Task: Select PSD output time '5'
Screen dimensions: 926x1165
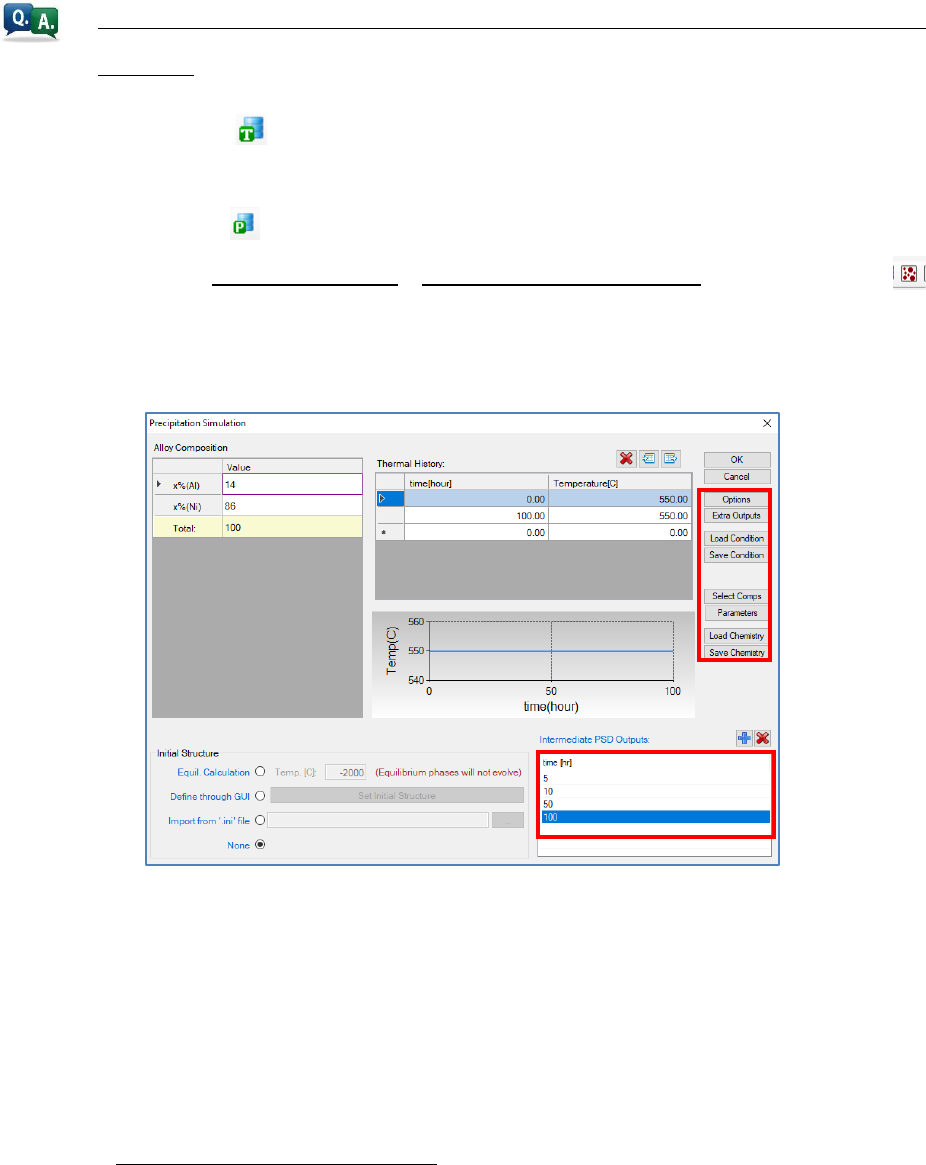Action: [655, 779]
